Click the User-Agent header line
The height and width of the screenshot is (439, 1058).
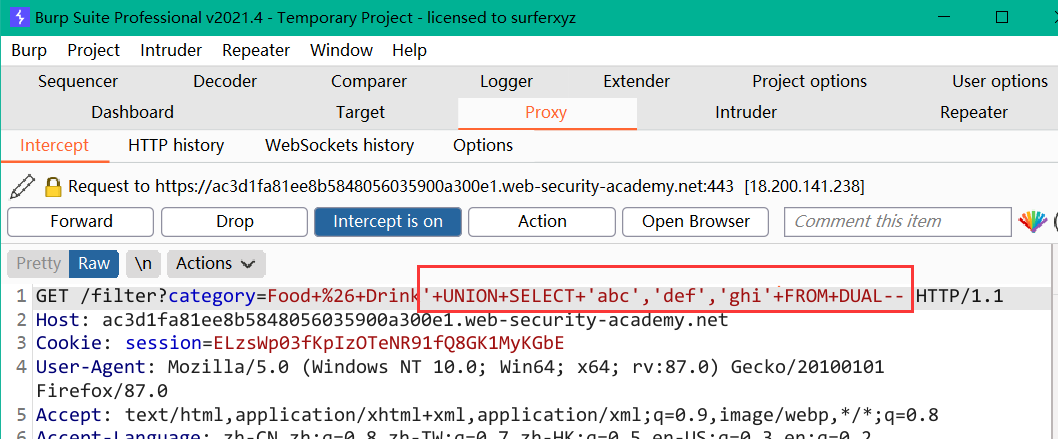pos(460,378)
